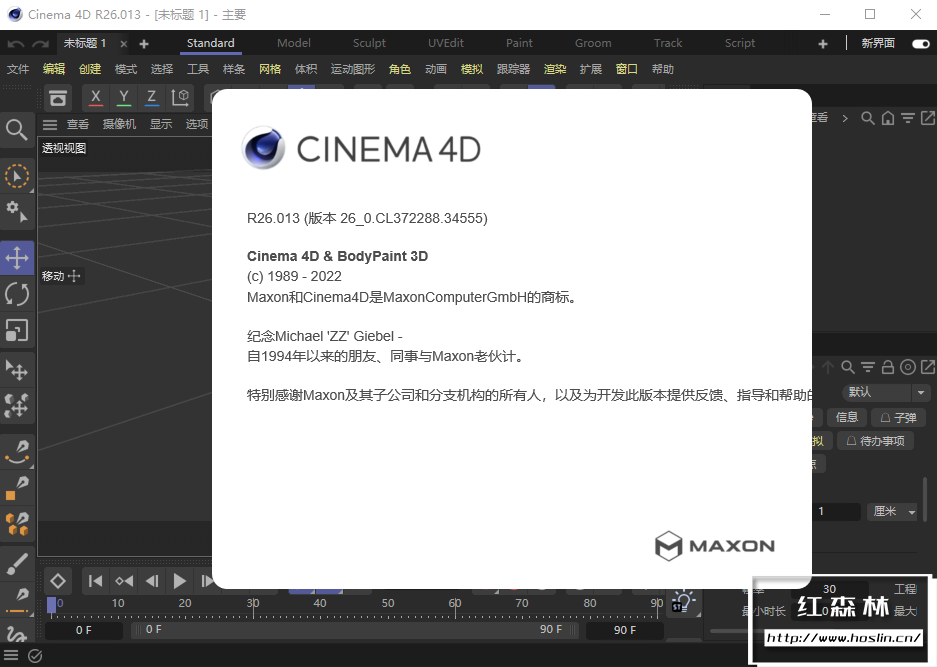Screen dimensions: 937x667
Task: Click the home icon in object manager
Action: (x=888, y=118)
